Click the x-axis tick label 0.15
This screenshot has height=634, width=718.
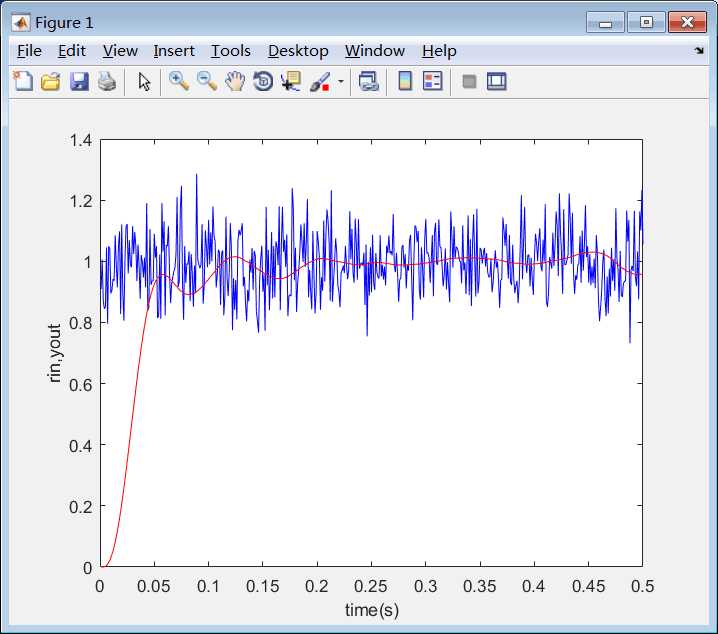[x=262, y=586]
